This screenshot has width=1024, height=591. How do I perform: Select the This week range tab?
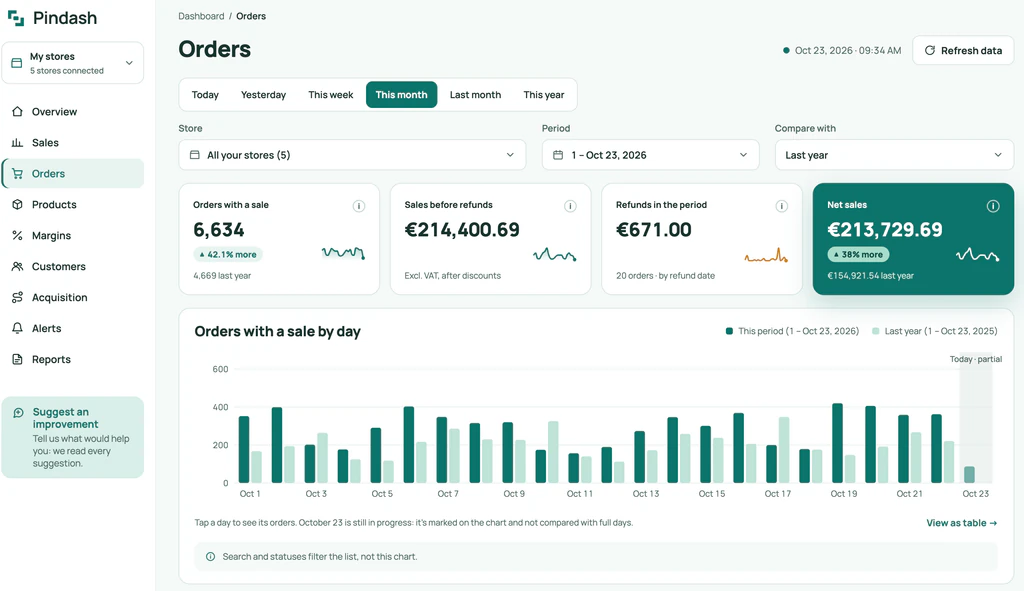tap(330, 95)
